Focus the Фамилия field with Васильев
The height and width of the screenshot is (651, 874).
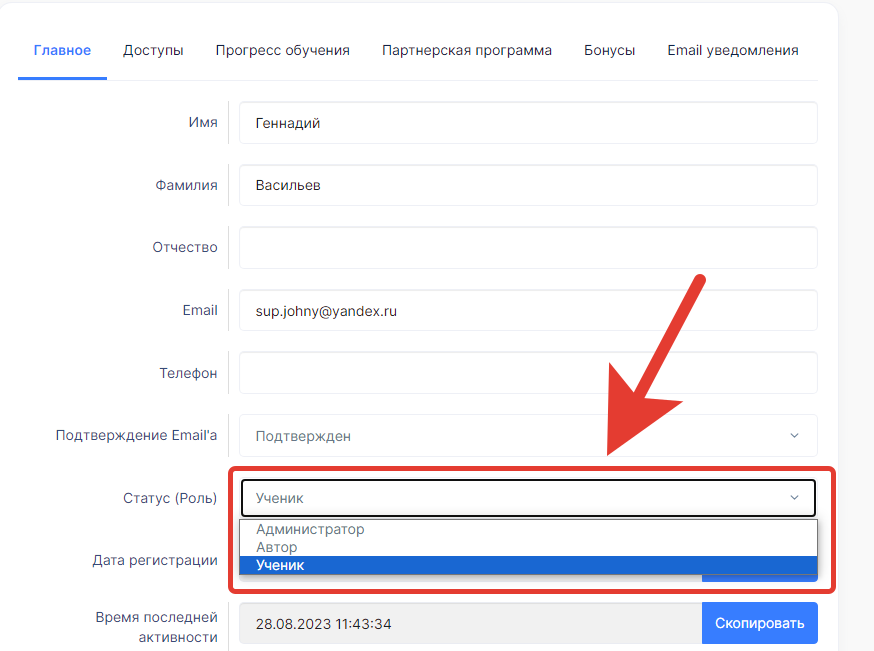click(527, 185)
